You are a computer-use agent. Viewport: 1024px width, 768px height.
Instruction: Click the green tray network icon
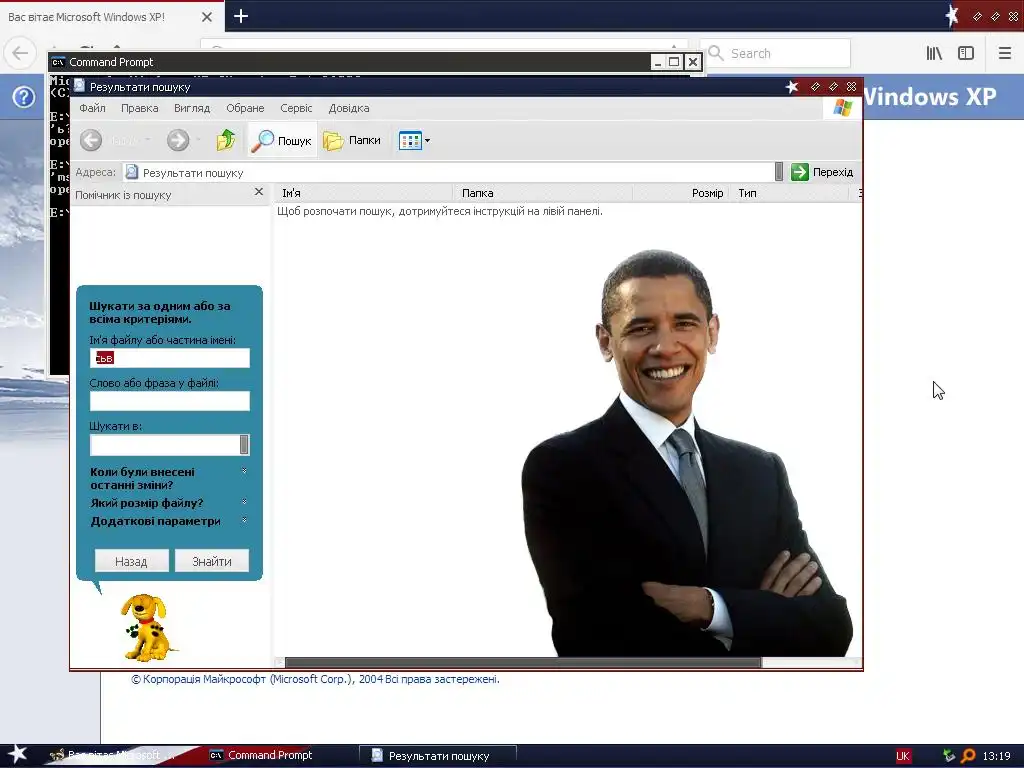click(949, 756)
